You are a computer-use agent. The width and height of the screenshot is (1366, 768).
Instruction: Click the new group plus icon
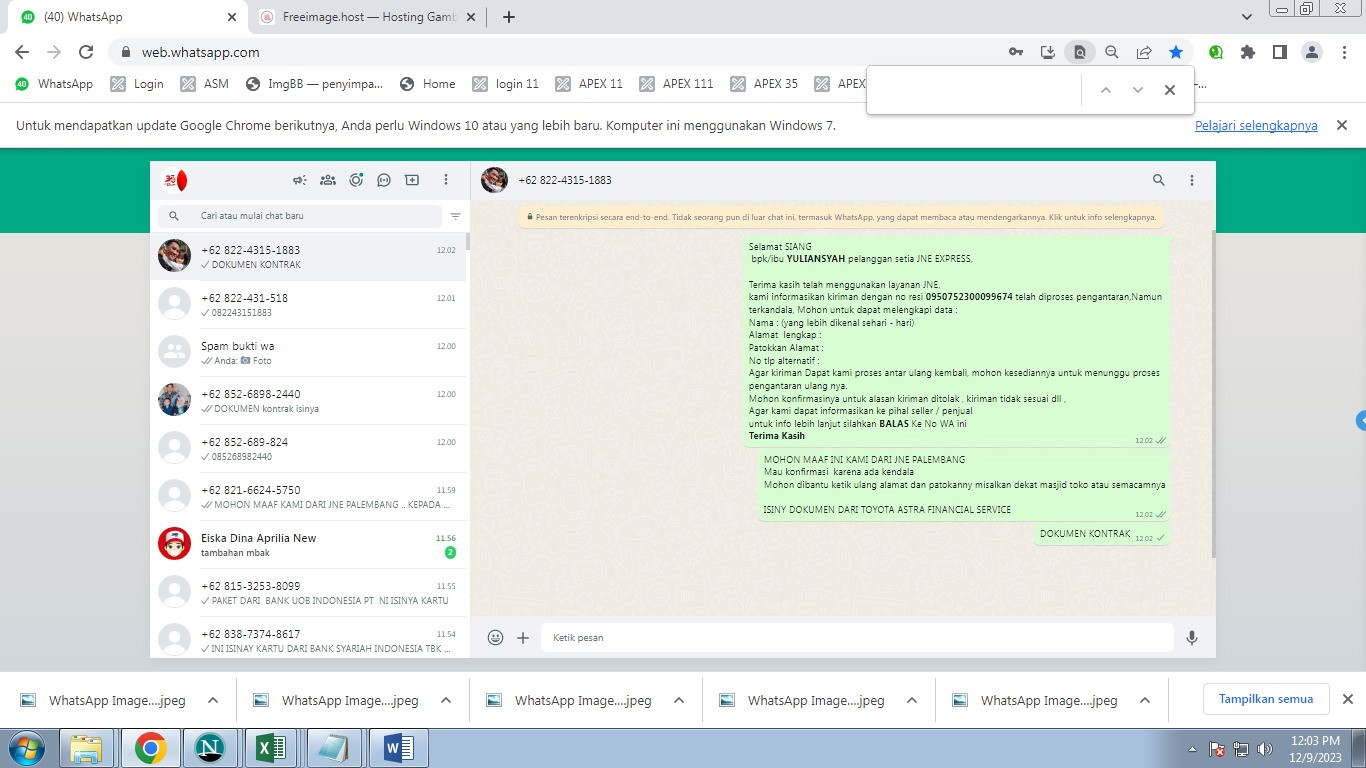412,180
